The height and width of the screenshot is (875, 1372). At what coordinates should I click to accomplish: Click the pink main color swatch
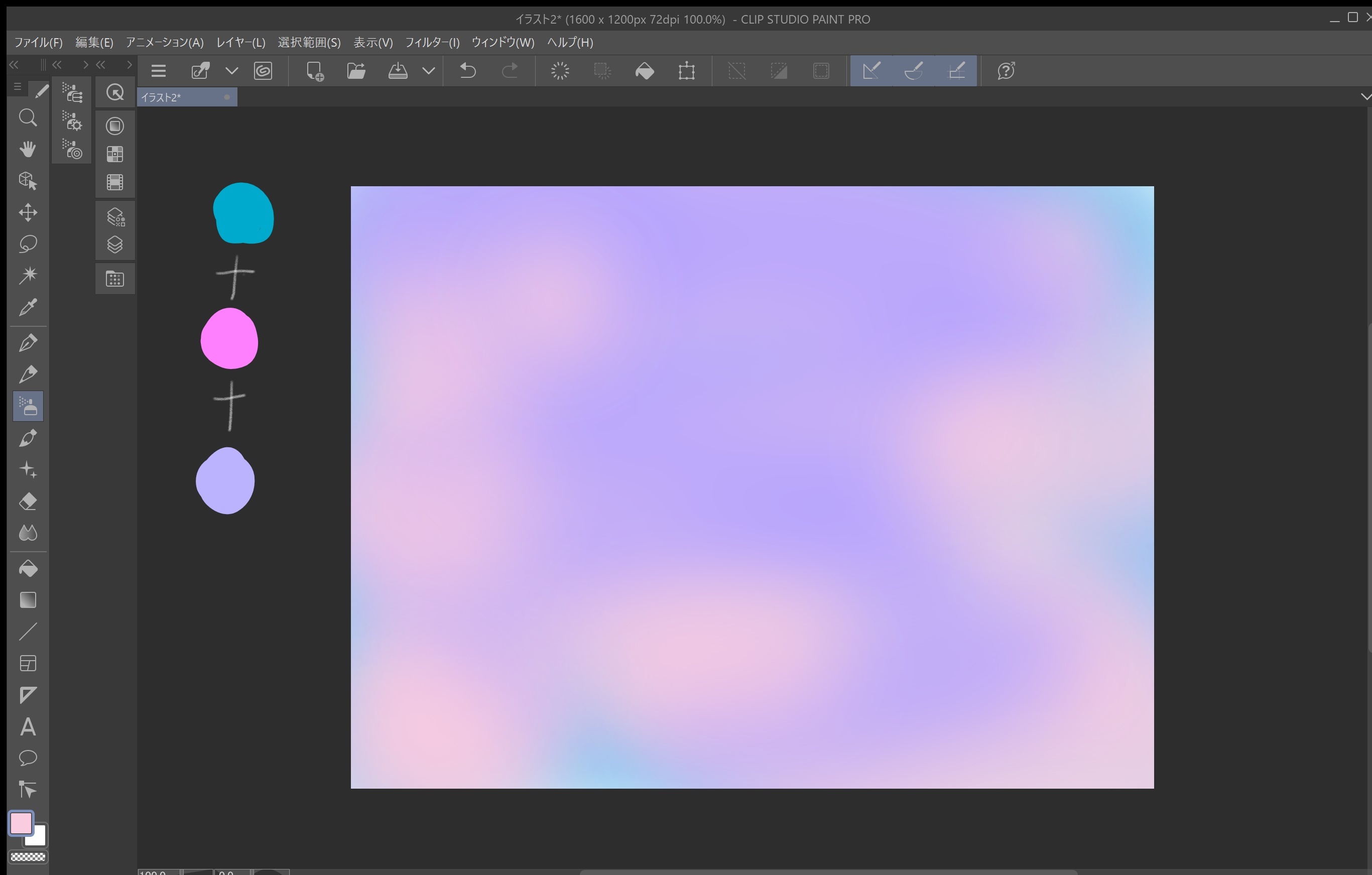[21, 823]
